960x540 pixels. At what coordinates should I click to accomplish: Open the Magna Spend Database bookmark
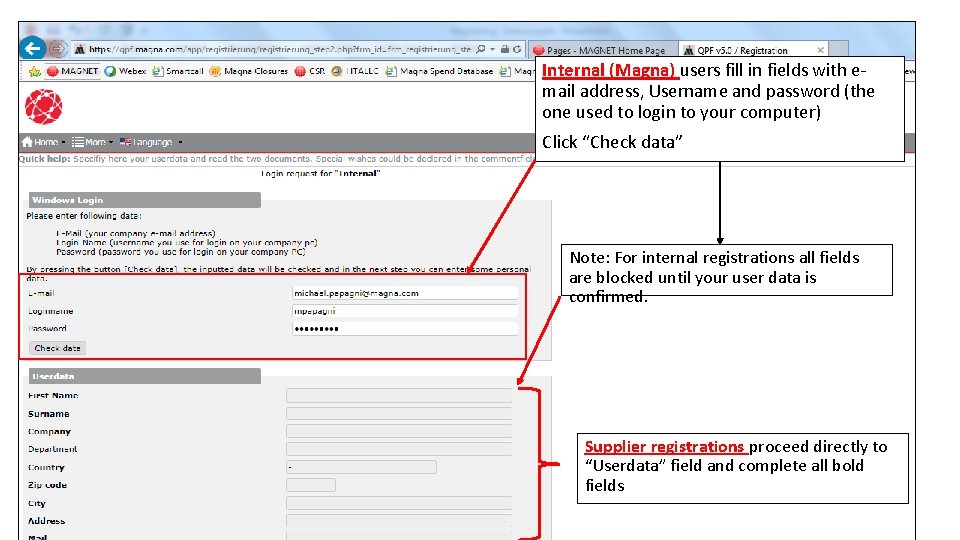click(x=439, y=71)
